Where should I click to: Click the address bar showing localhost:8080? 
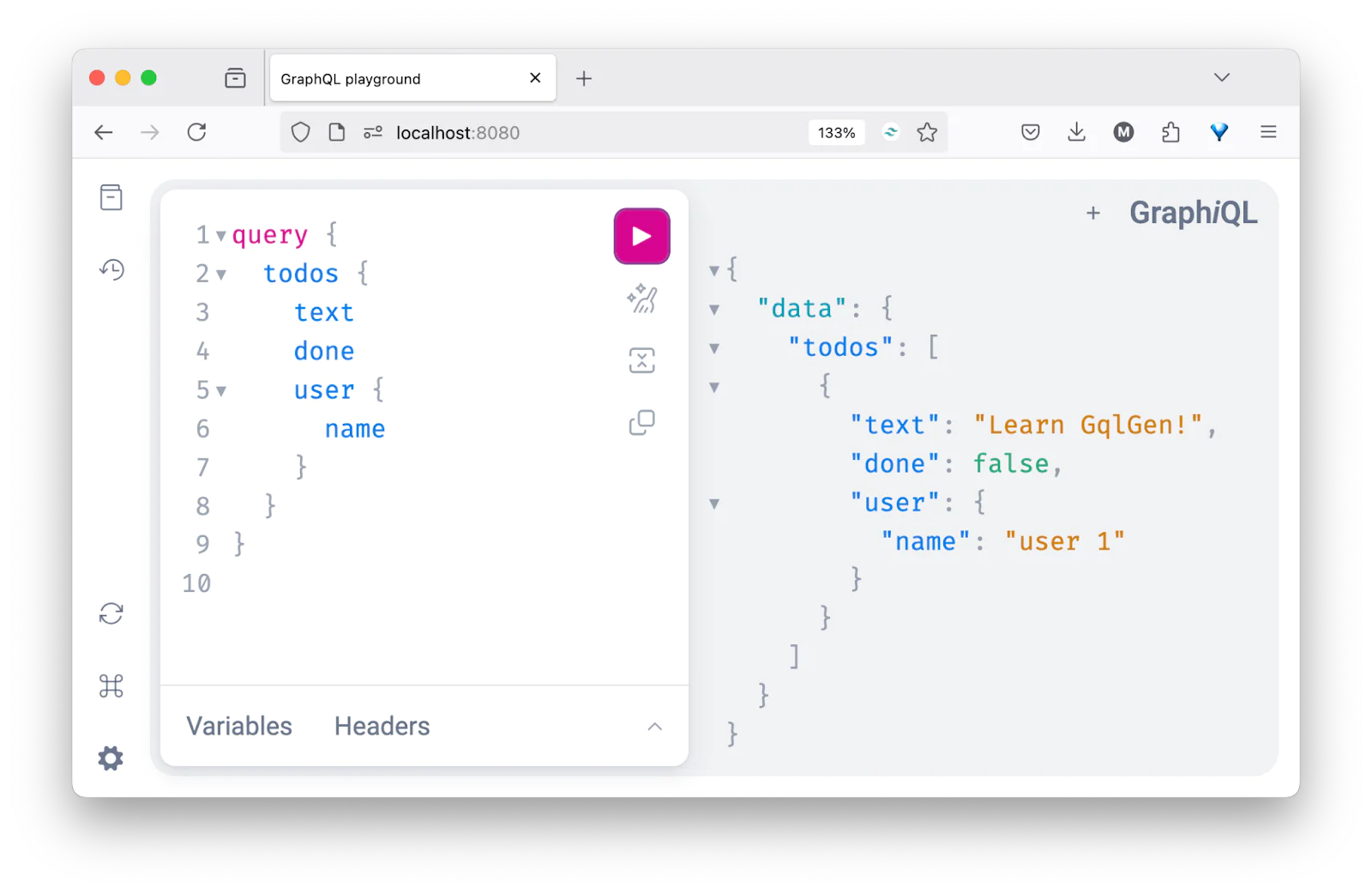pyautogui.click(x=458, y=132)
